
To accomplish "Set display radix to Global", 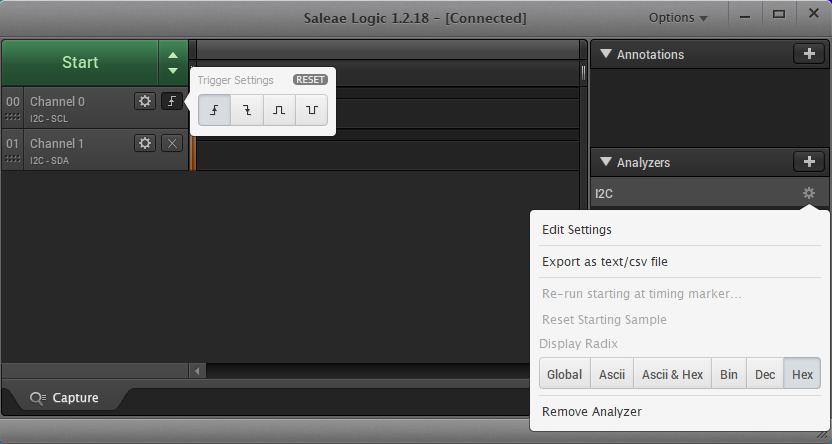I will click(565, 374).
